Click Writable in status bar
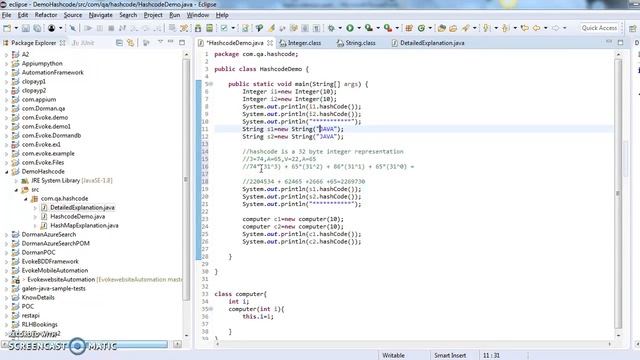The width and height of the screenshot is (640, 360). 393,356
